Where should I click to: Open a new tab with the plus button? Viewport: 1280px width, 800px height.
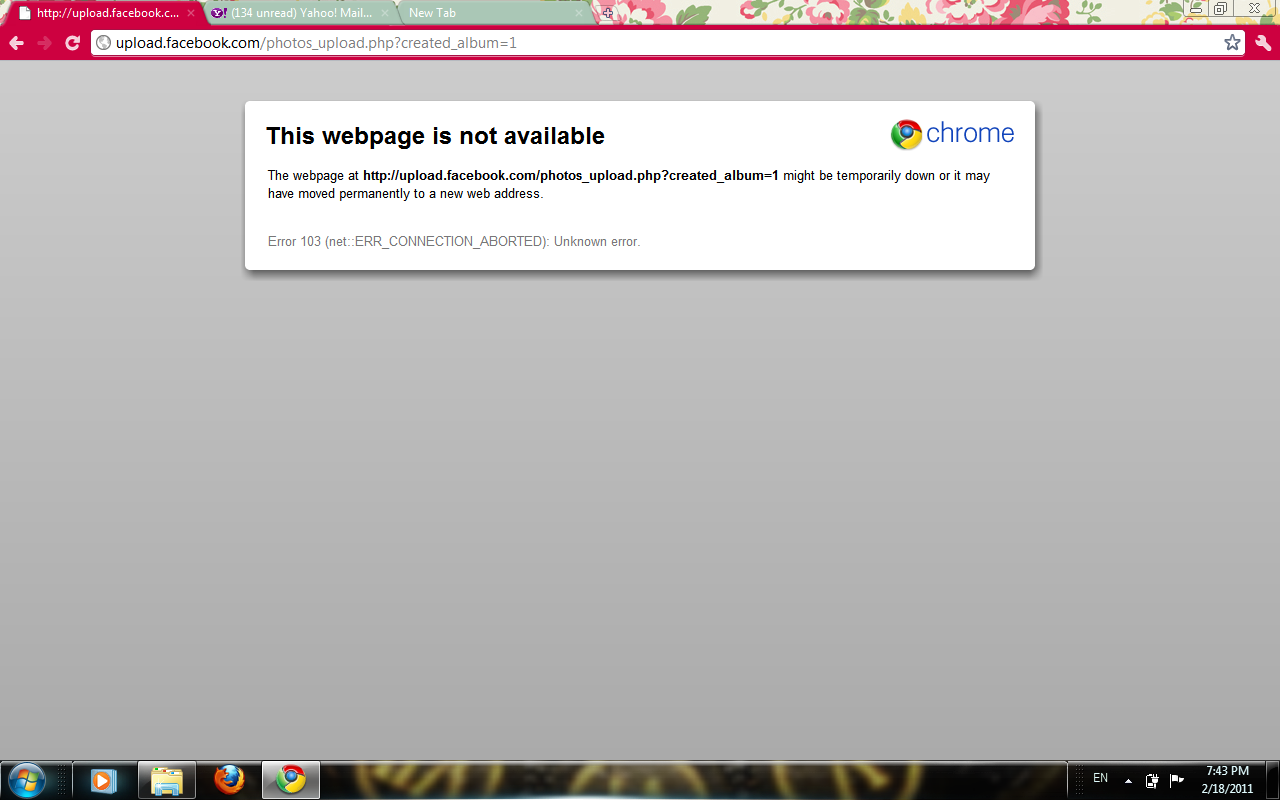[607, 13]
